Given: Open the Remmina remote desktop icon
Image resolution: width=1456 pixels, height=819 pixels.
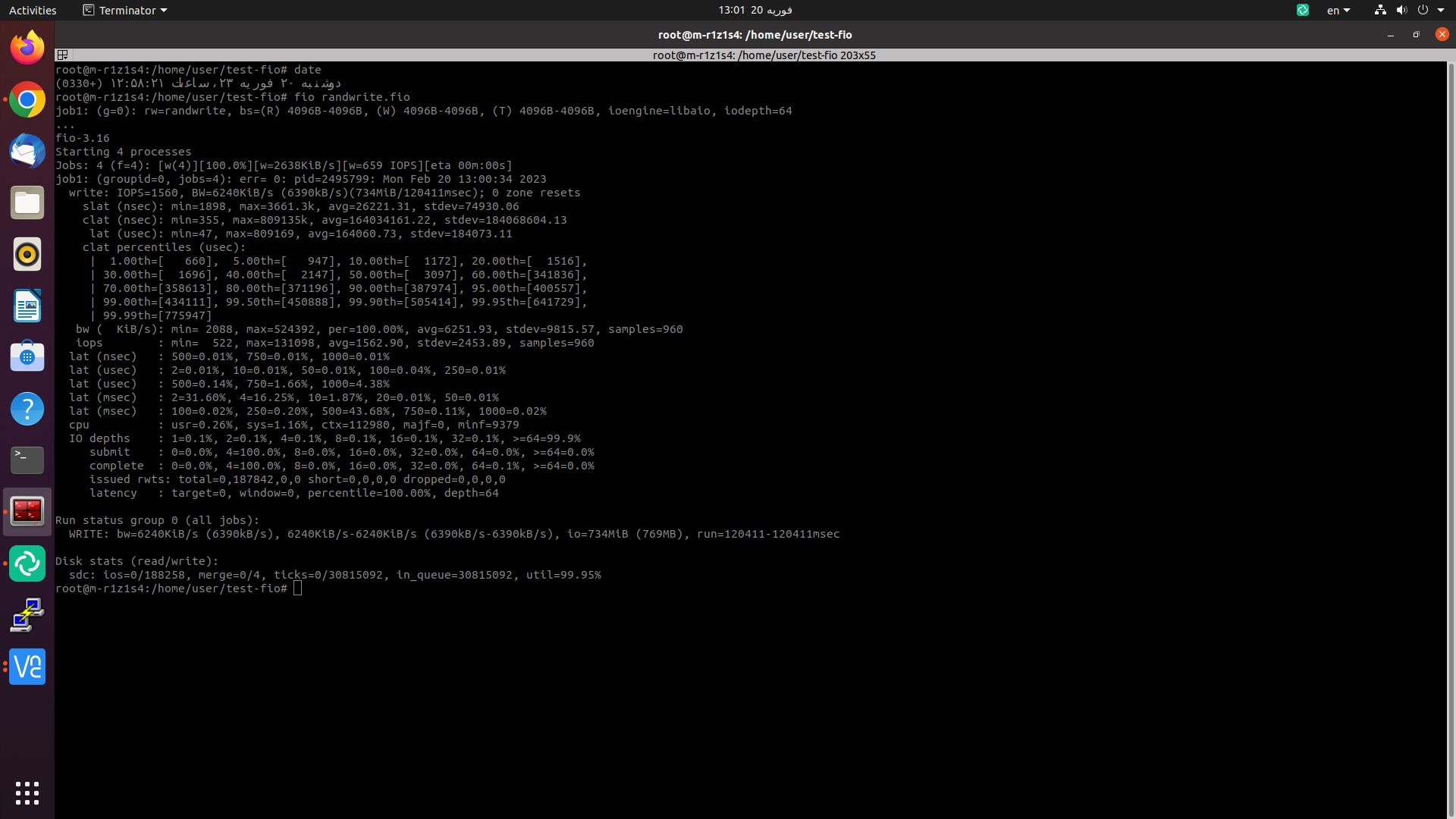Looking at the screenshot, I should 27,615.
